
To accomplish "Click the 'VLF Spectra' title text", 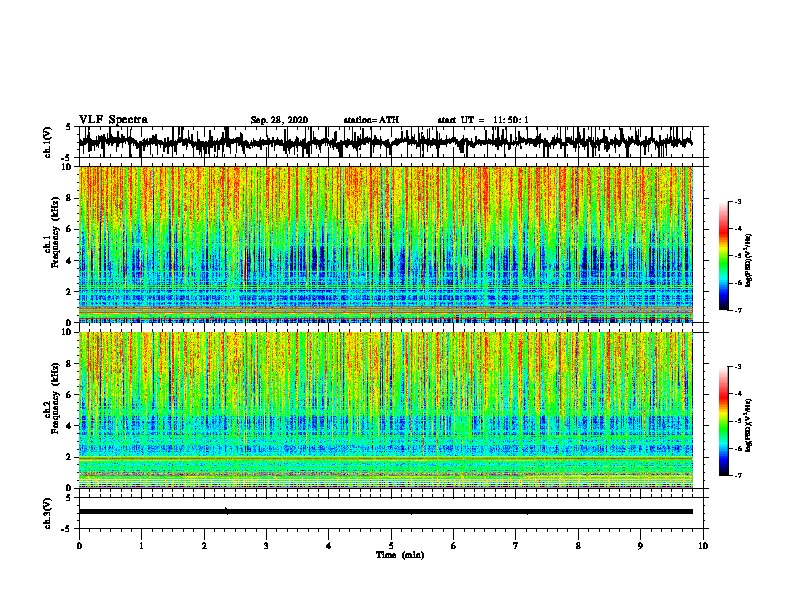I will (113, 120).
